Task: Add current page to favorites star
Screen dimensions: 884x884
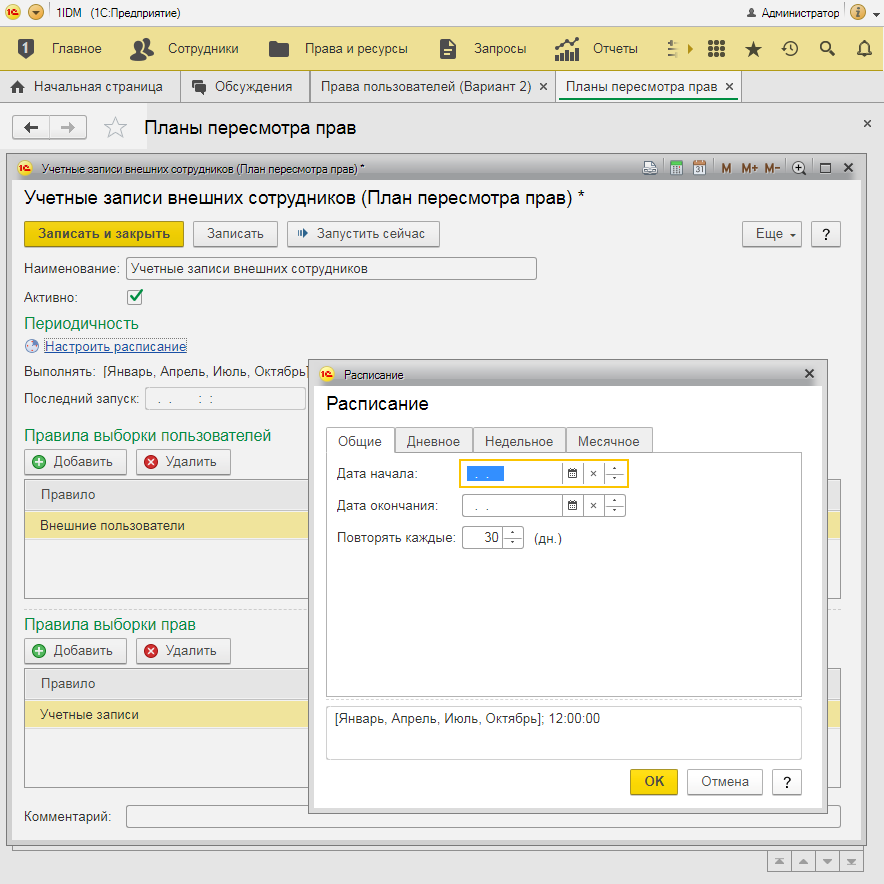Action: point(116,128)
